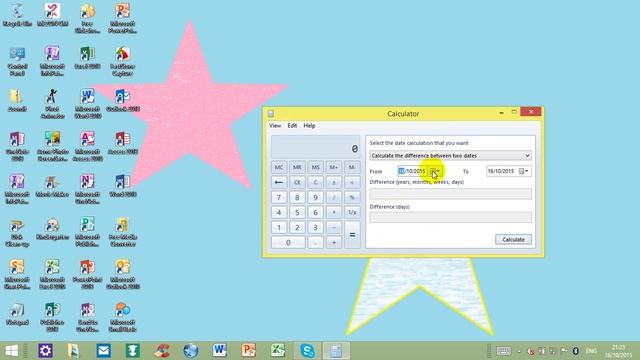
Task: Click the backspace arrow key on Calculator
Action: coord(279,182)
